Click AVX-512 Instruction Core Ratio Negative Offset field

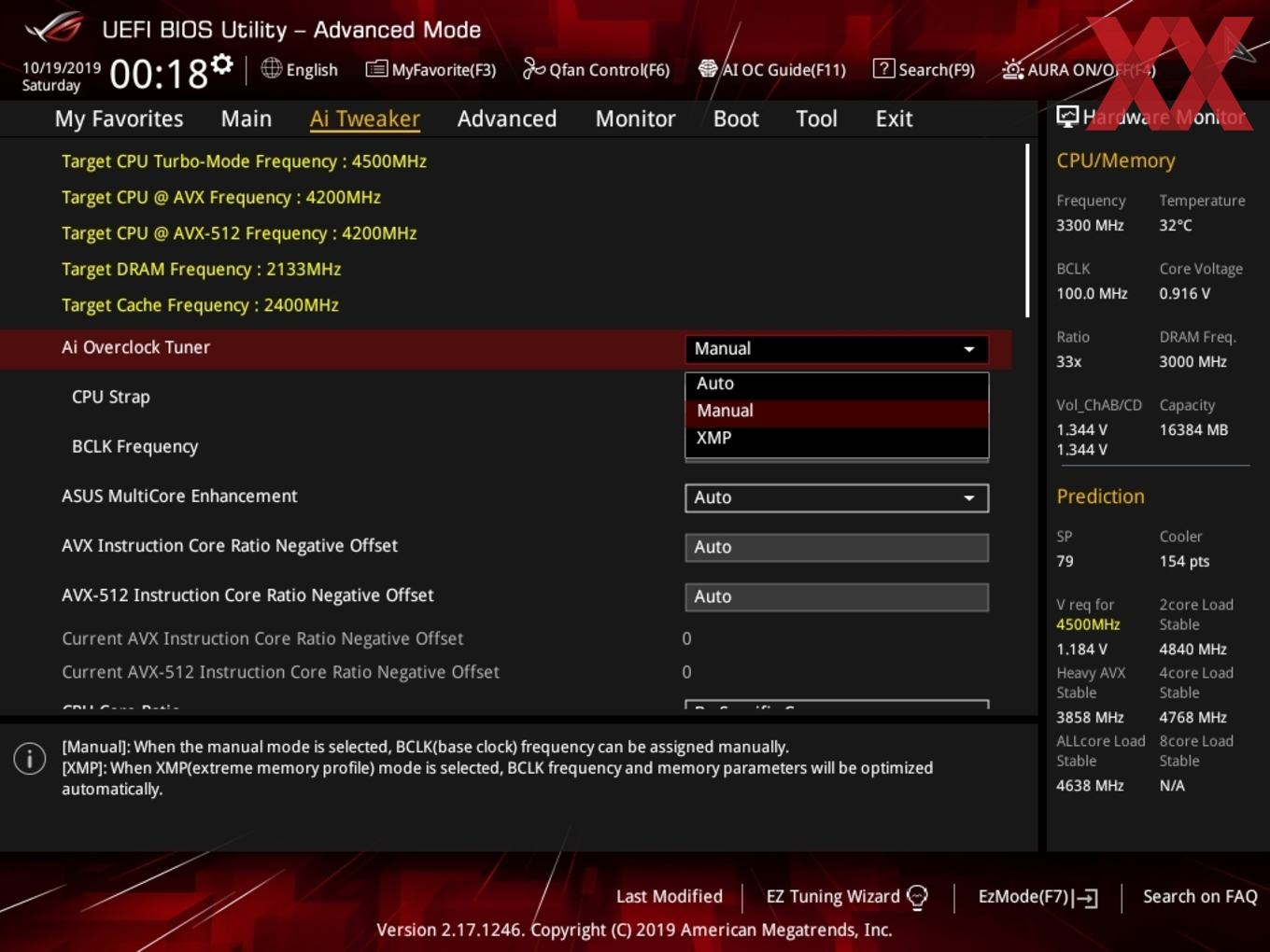point(836,596)
